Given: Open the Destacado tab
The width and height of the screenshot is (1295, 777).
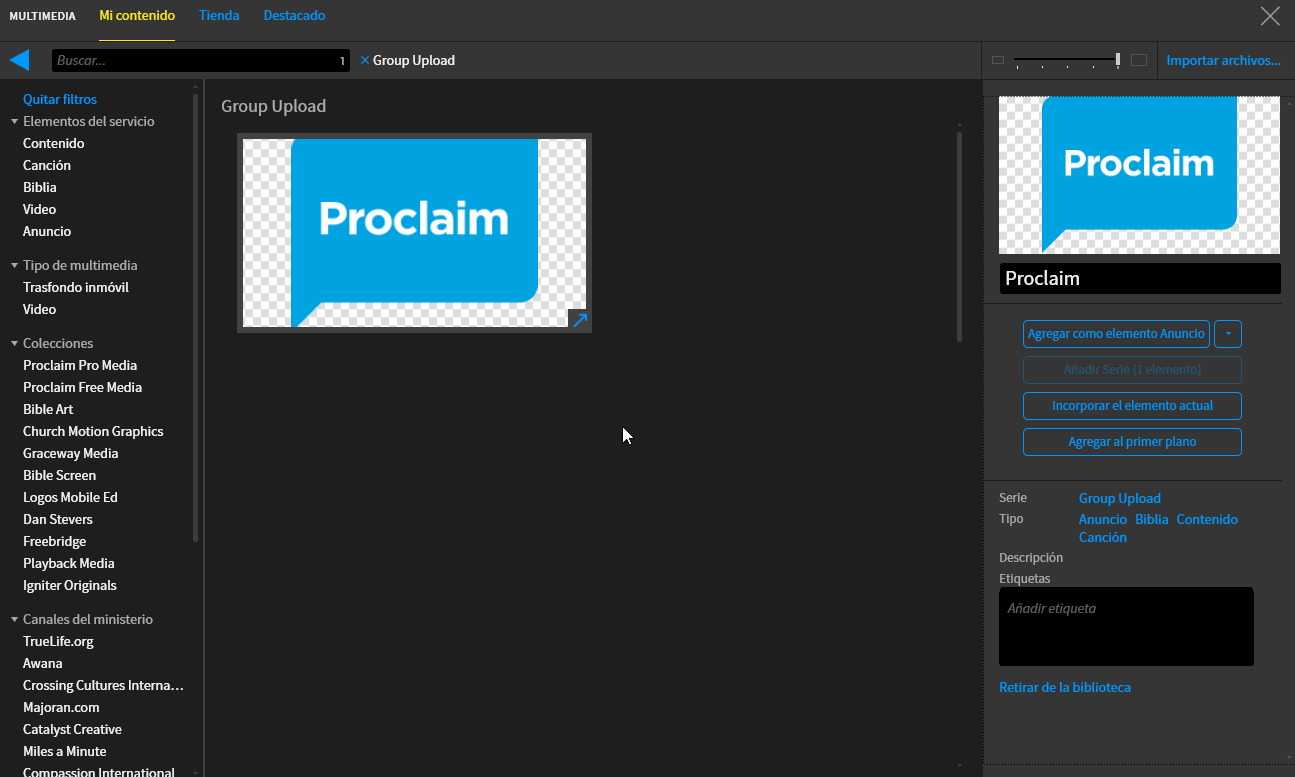Looking at the screenshot, I should (294, 15).
